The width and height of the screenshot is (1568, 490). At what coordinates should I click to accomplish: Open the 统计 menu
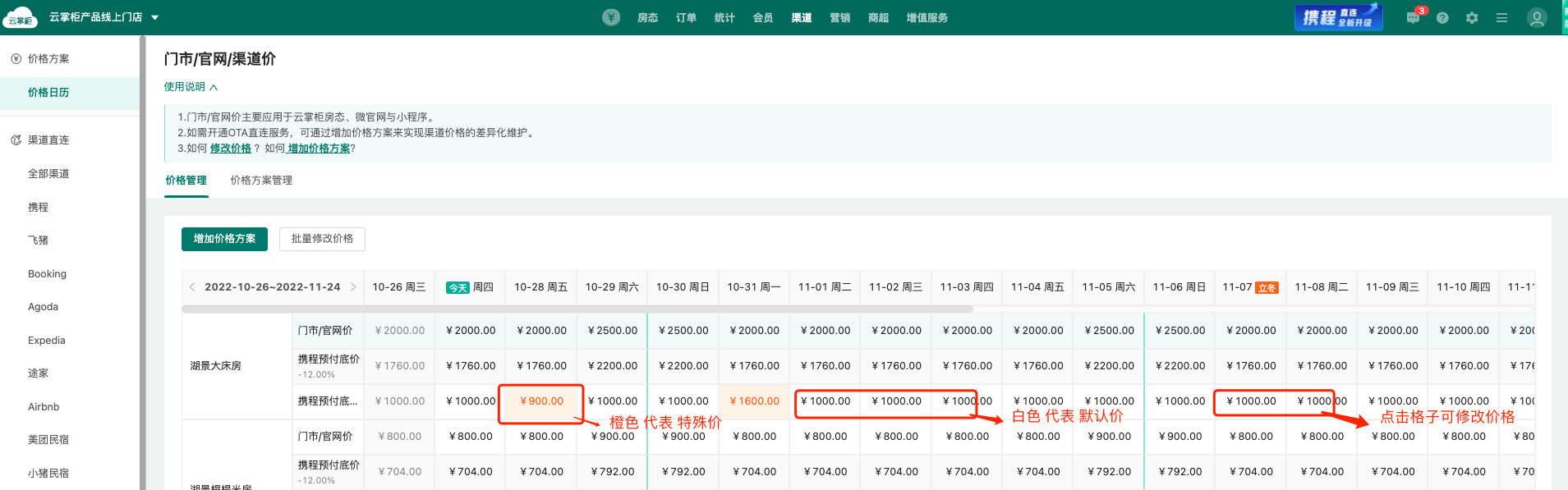pyautogui.click(x=724, y=17)
